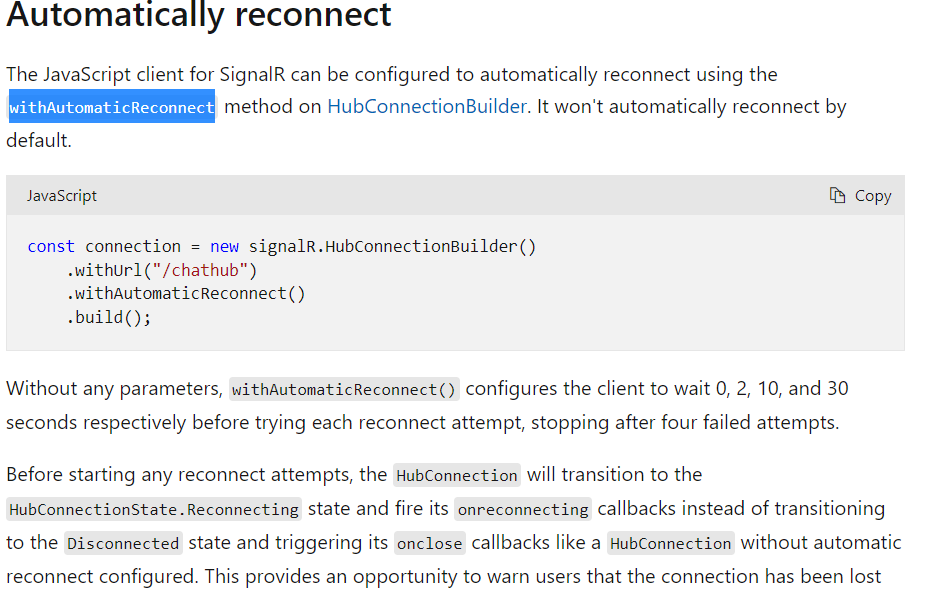Click the HubConnection inline code snippet
Screen dimensions: 927x593
[456, 475]
